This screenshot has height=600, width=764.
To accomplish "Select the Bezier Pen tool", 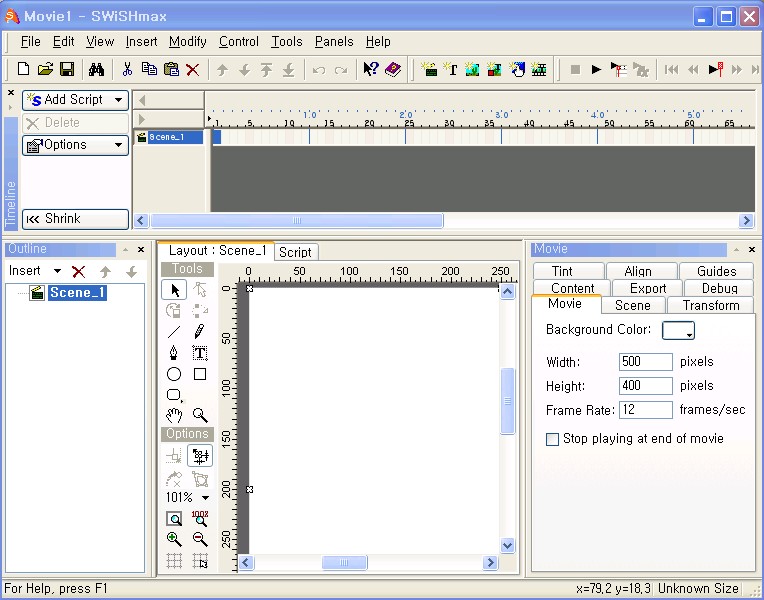I will [173, 353].
